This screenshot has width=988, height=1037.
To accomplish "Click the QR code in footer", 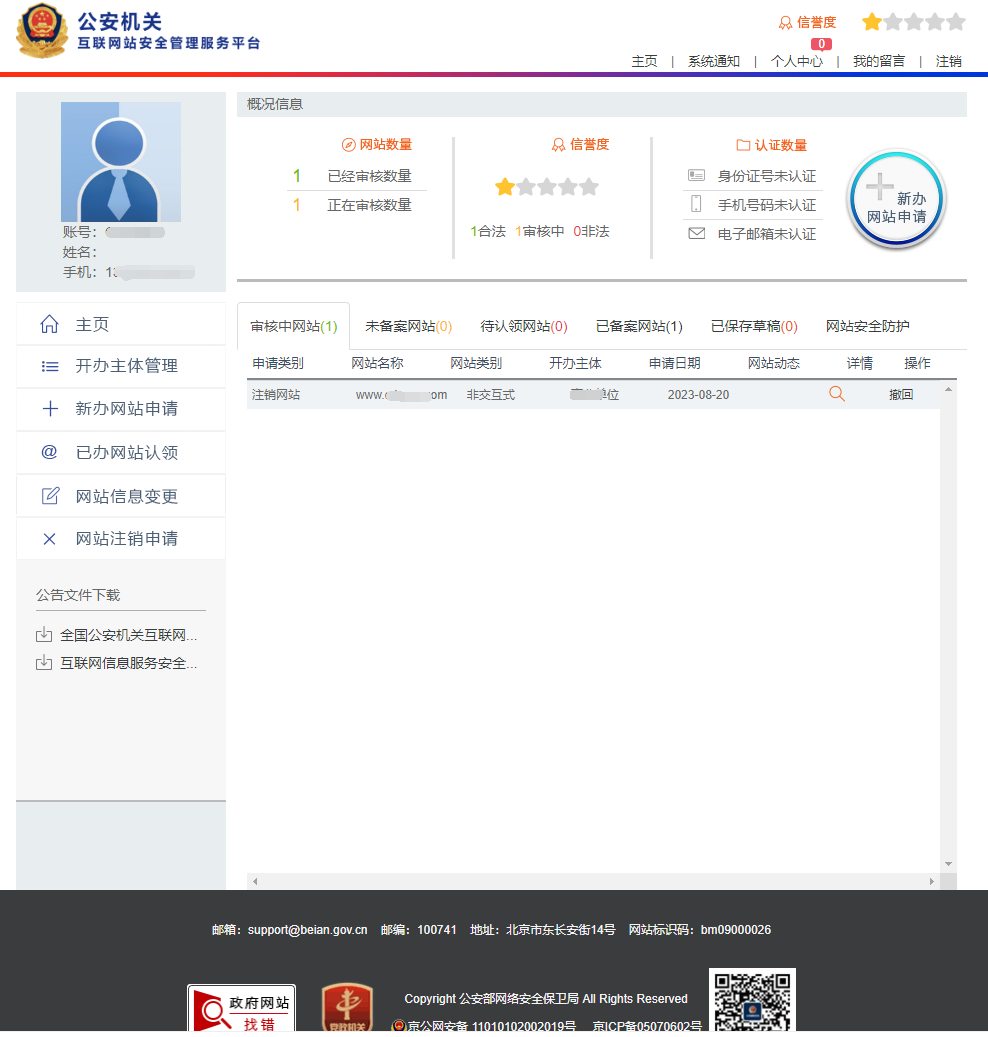I will click(x=752, y=1001).
